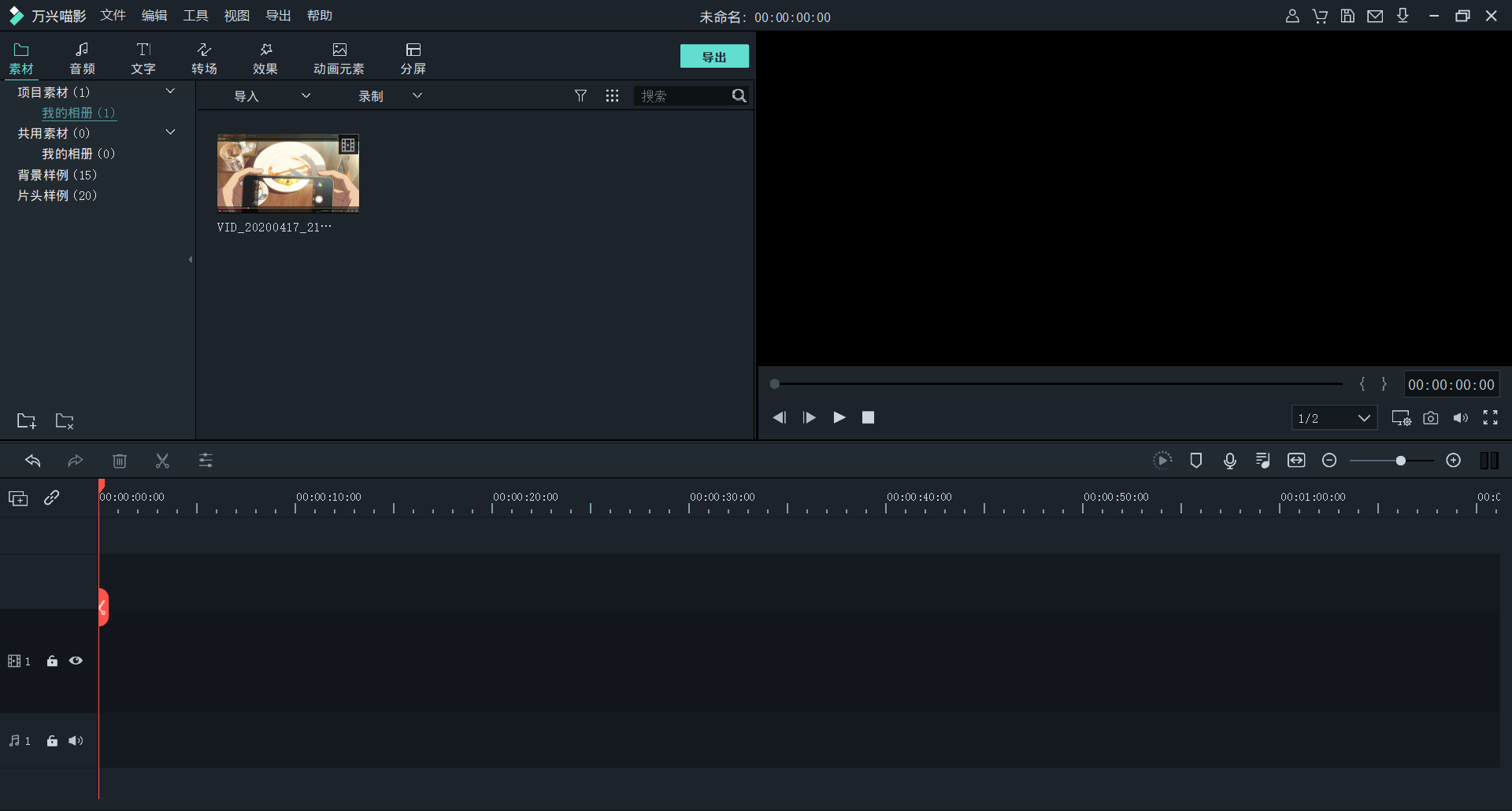Hide video track 1 with eye icon

tap(76, 661)
